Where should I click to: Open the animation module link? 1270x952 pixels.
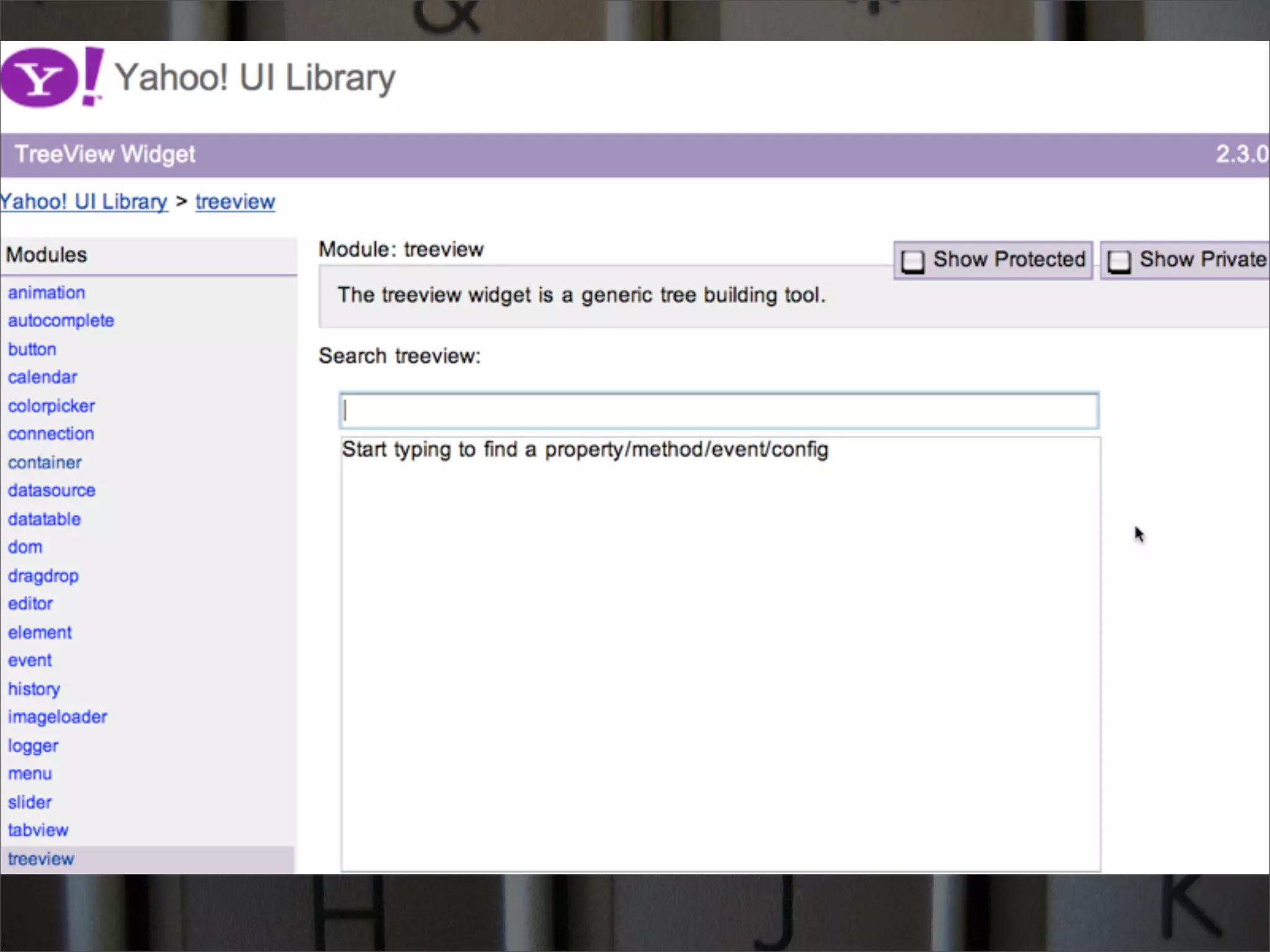(47, 293)
